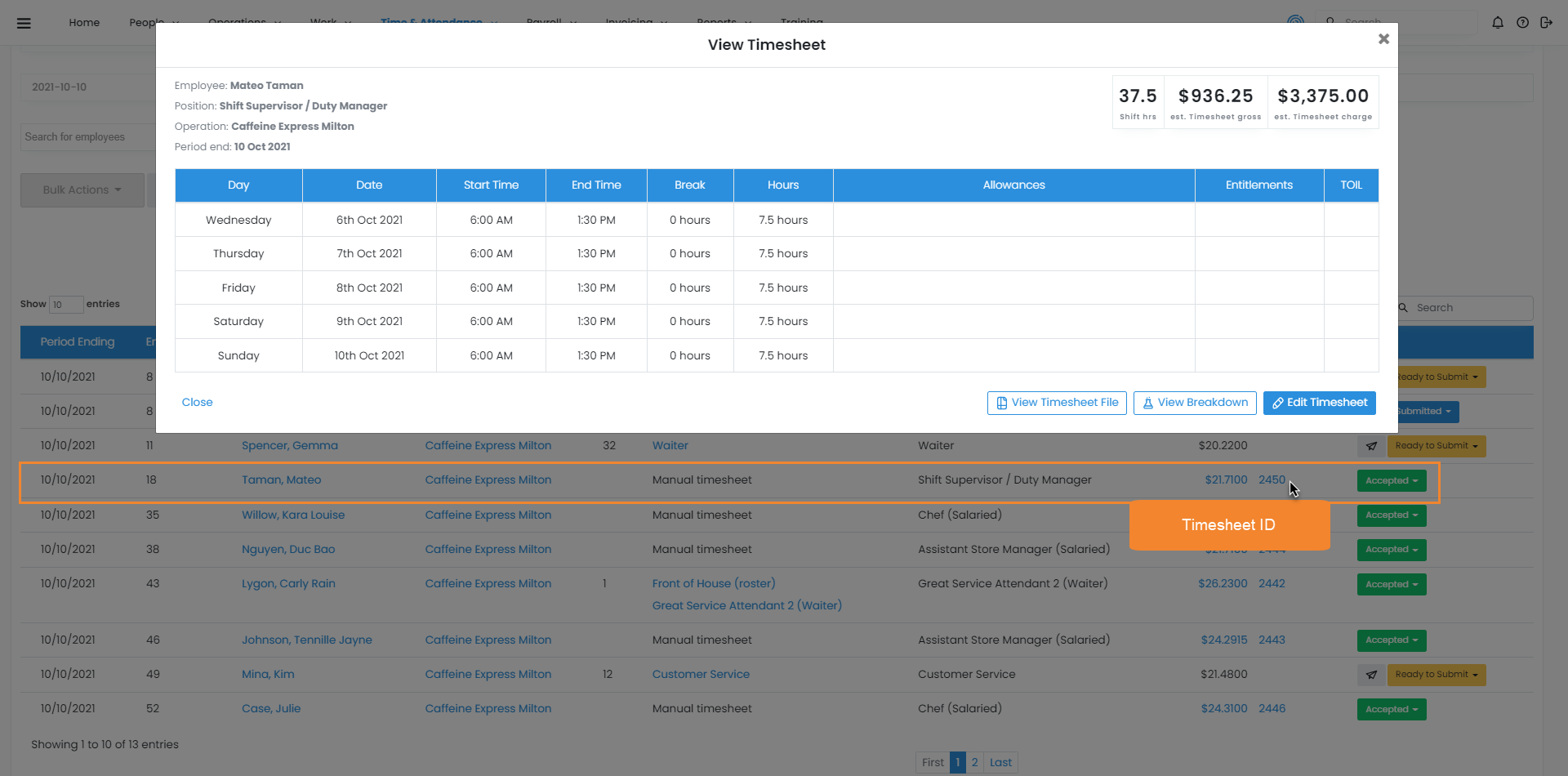1568x776 pixels.
Task: Open employee link Mina, Kim
Action: 268,674
